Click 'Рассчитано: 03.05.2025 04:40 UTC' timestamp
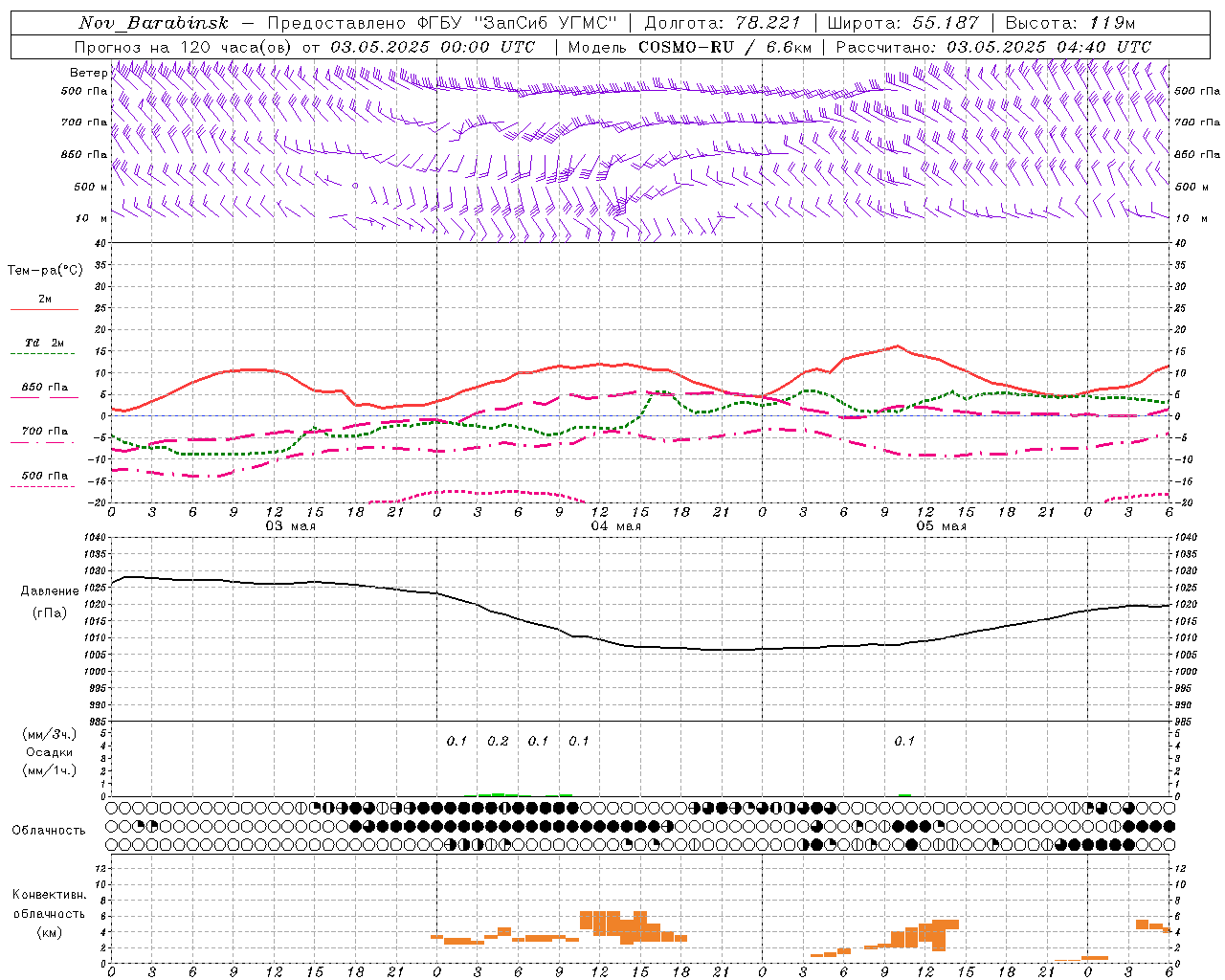This screenshot has height=980, width=1225. coord(993,47)
